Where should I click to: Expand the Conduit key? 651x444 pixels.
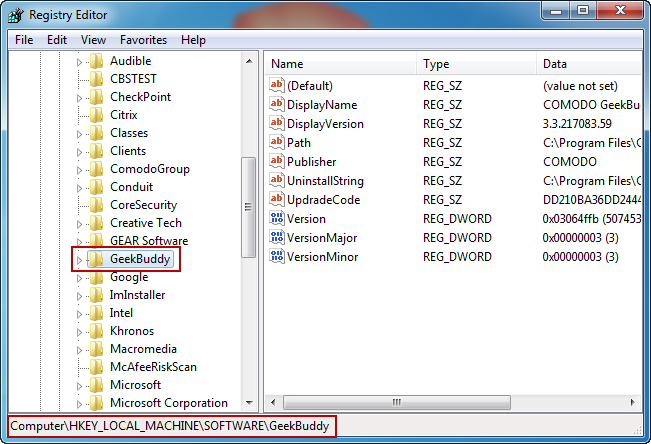79,188
